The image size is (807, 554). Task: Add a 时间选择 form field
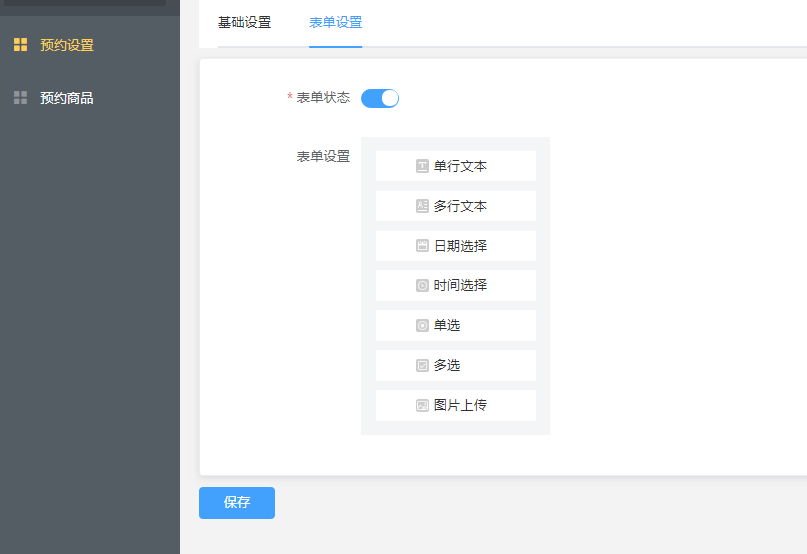coord(455,285)
